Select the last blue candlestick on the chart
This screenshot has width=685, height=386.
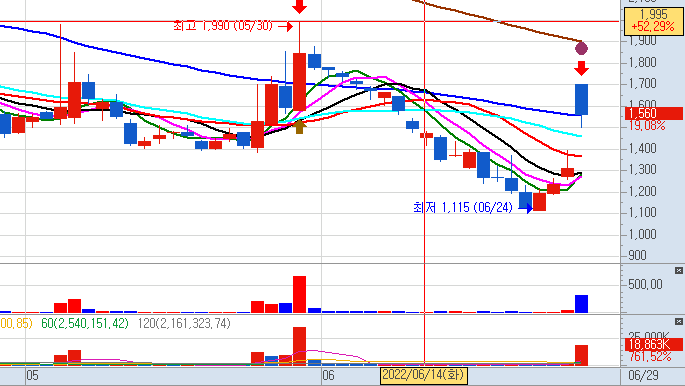(581, 100)
